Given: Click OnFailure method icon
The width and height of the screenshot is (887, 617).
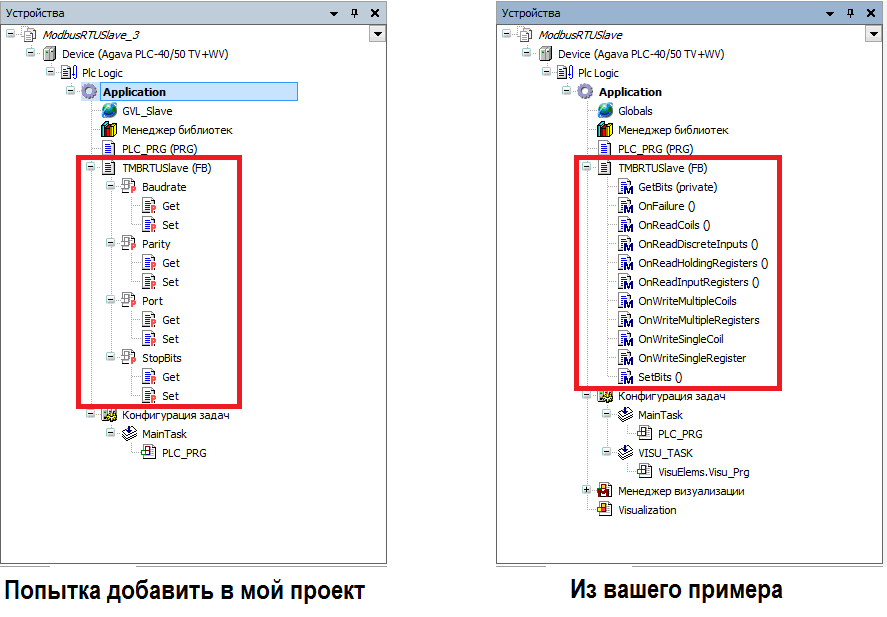Looking at the screenshot, I should coord(625,206).
